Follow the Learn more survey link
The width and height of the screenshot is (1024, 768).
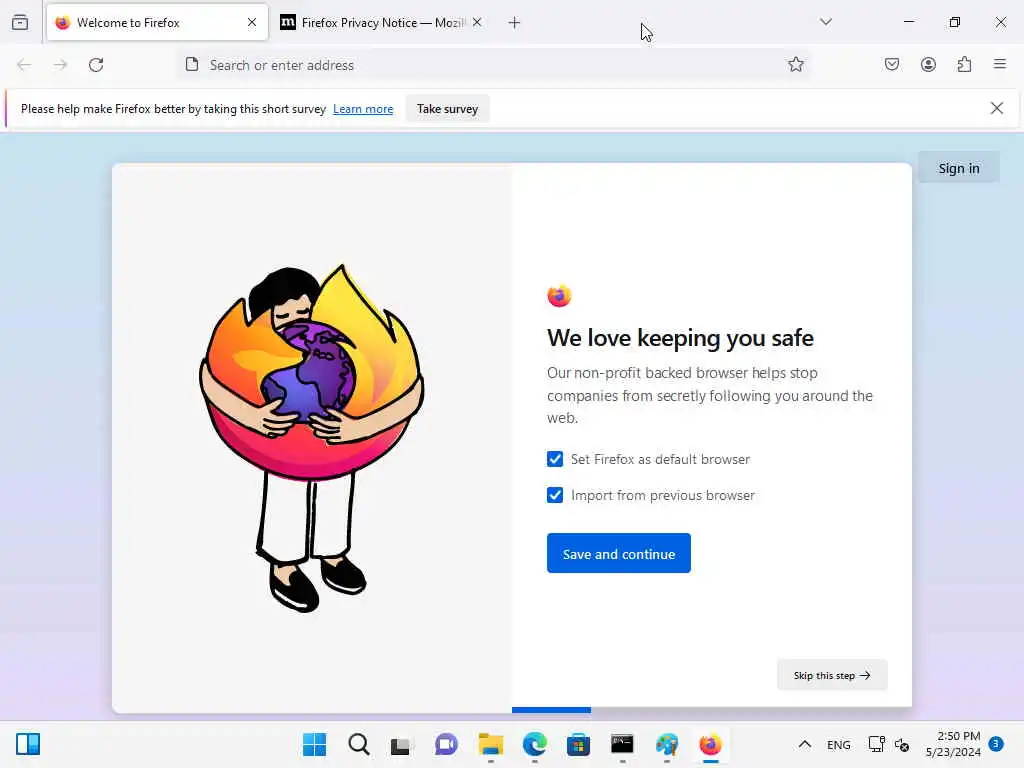[x=363, y=109]
